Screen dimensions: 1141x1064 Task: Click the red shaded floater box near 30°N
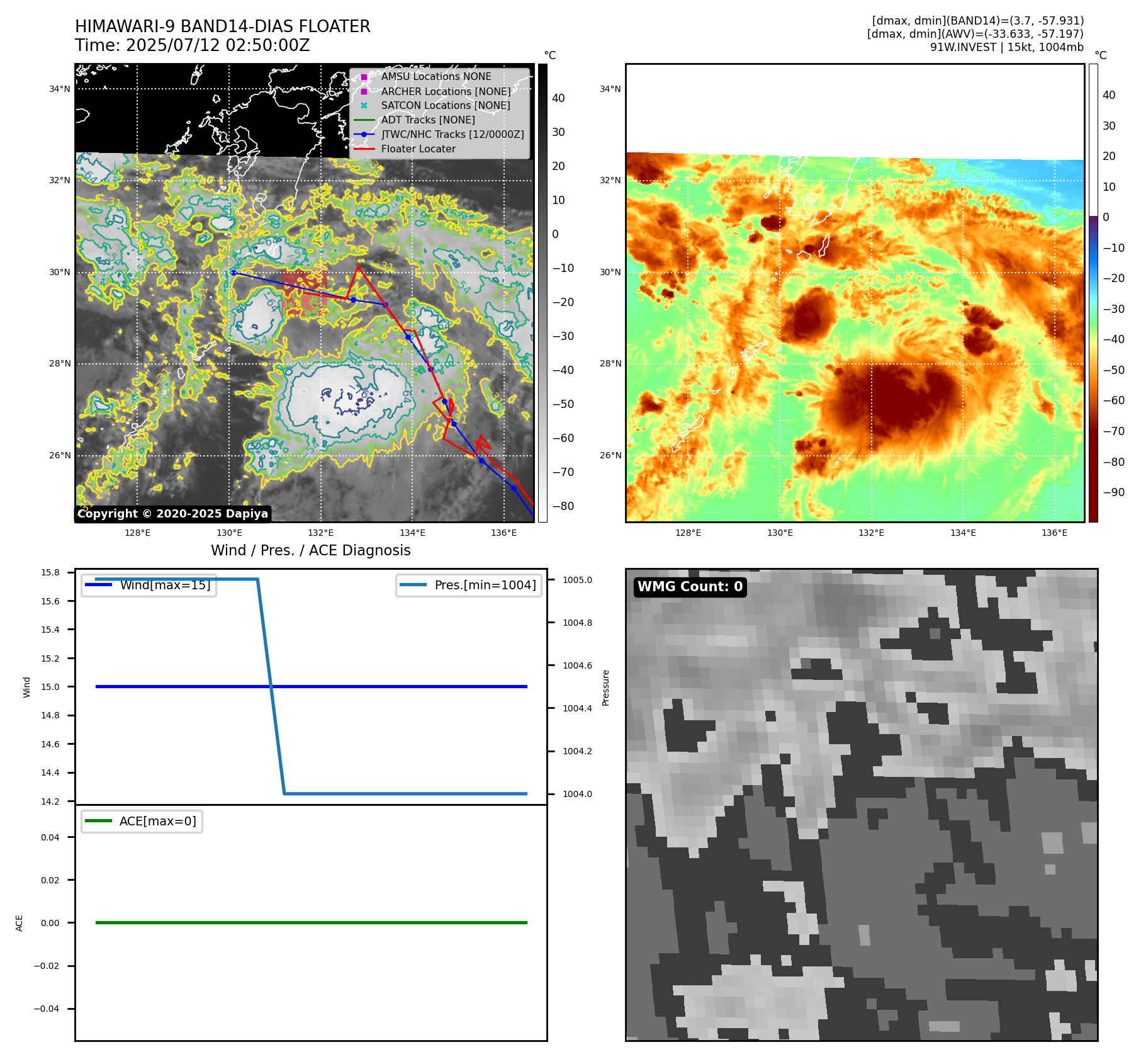coord(304,293)
